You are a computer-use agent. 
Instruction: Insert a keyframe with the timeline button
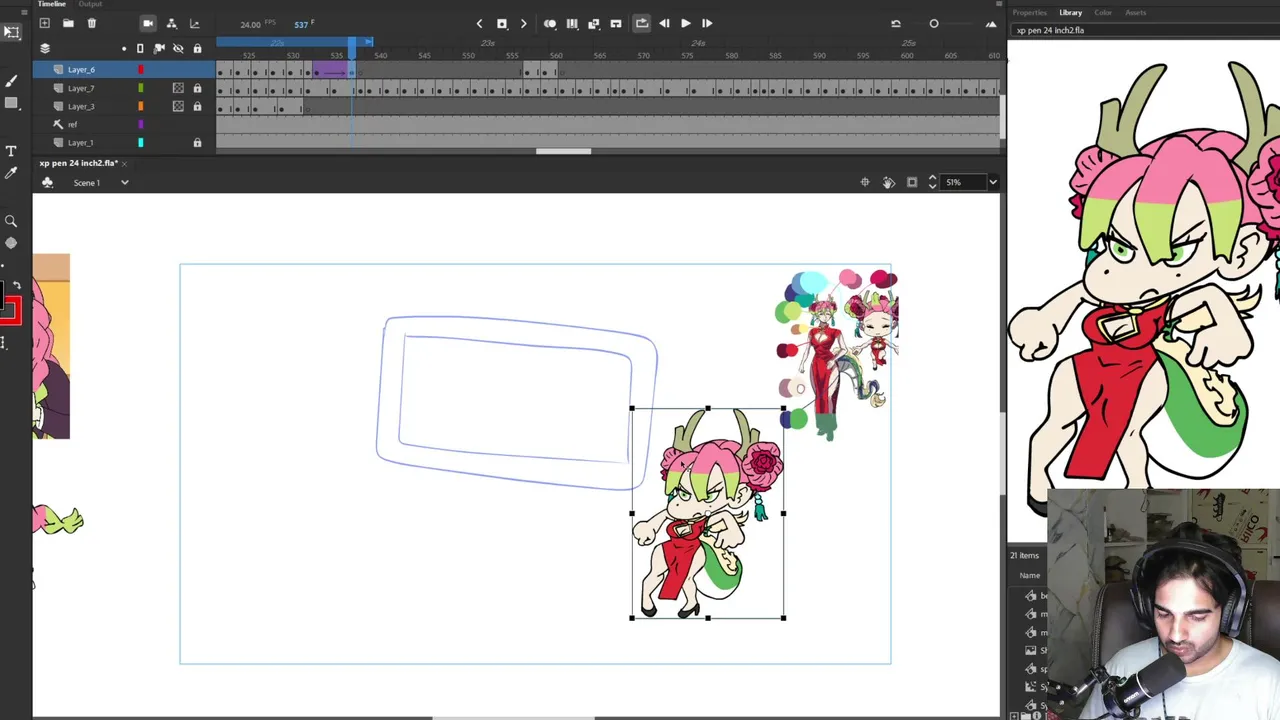coord(502,23)
